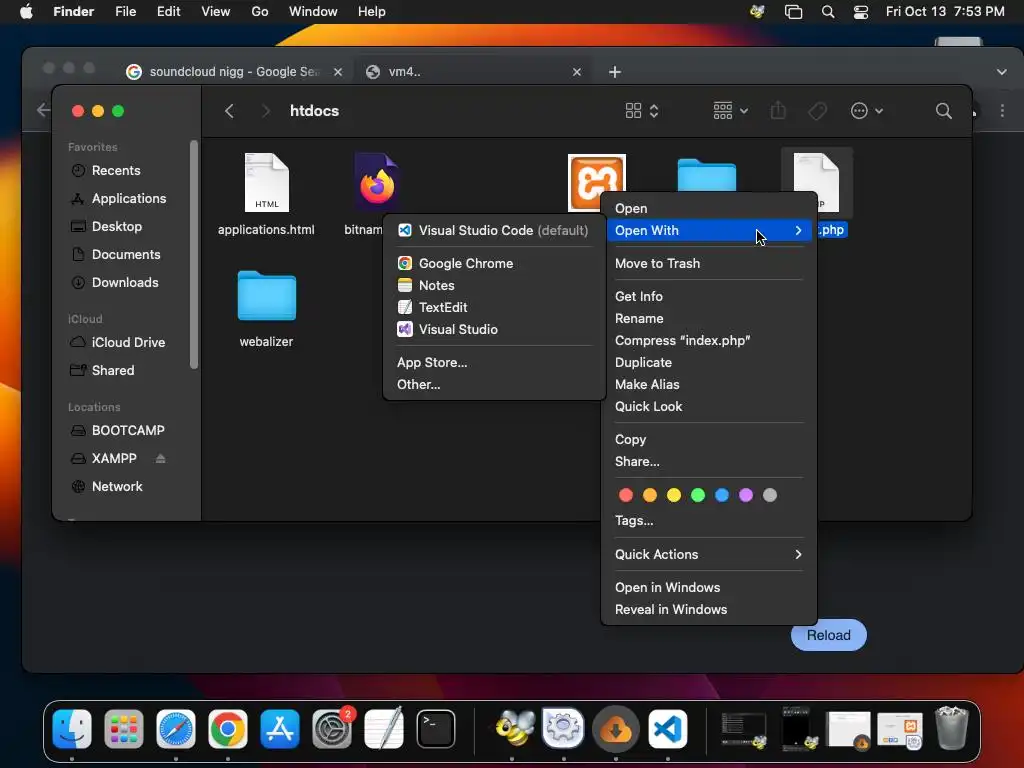The height and width of the screenshot is (768, 1024).
Task: Open the Finder action (ellipsis) menu
Action: (x=867, y=111)
